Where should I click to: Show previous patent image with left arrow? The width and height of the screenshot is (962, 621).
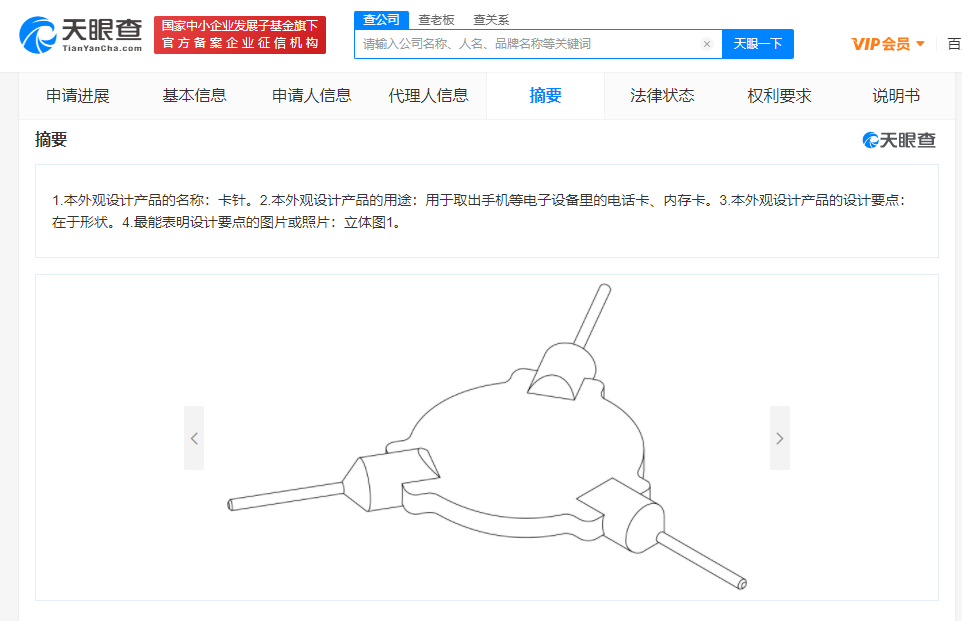tap(194, 438)
